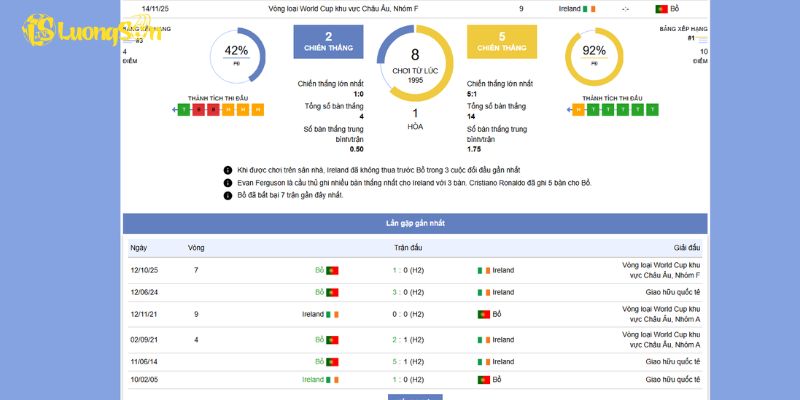Click the info icon beside 'Bồ đã bất bại 7 trận'
Viewport: 800px width, 400px height.
(228, 195)
